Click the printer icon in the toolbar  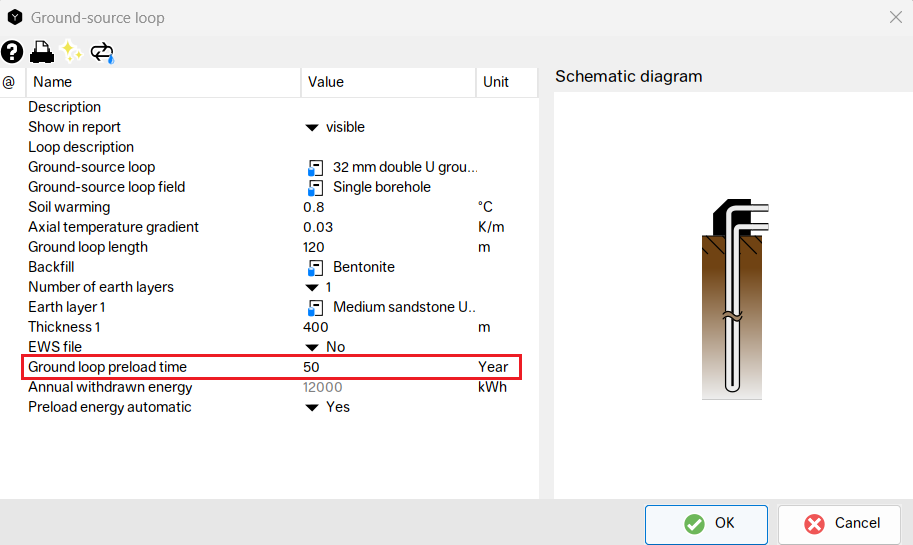point(41,52)
